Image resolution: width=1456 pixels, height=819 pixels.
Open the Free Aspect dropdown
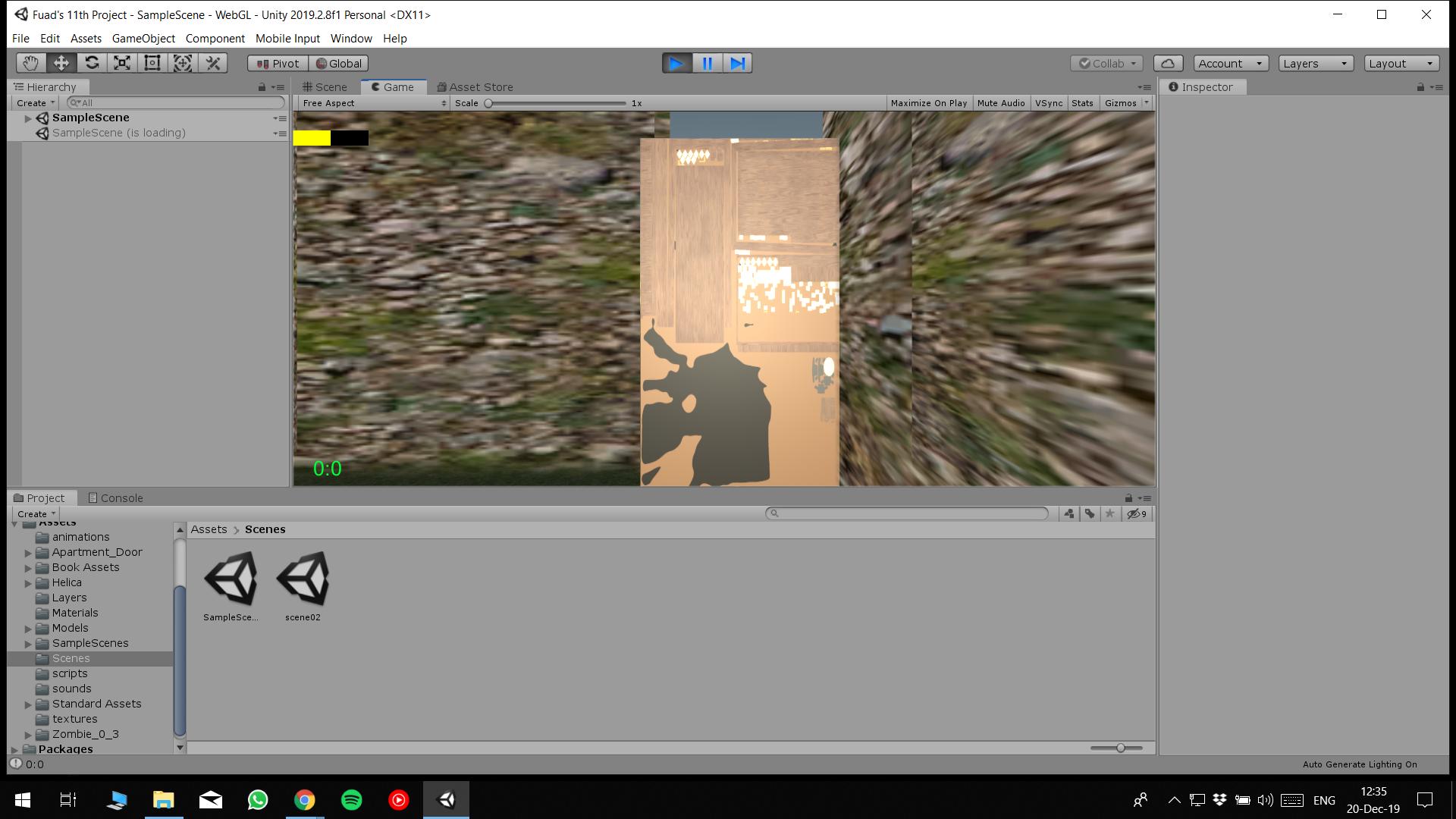point(374,103)
